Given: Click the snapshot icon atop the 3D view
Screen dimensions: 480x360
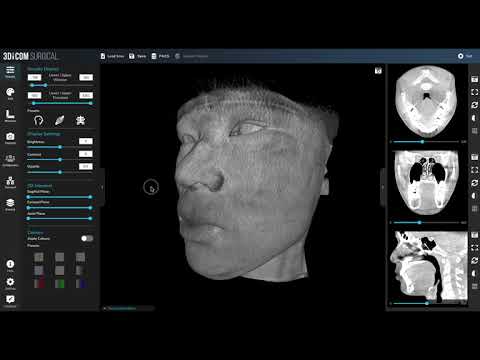Looking at the screenshot, I should [x=378, y=71].
